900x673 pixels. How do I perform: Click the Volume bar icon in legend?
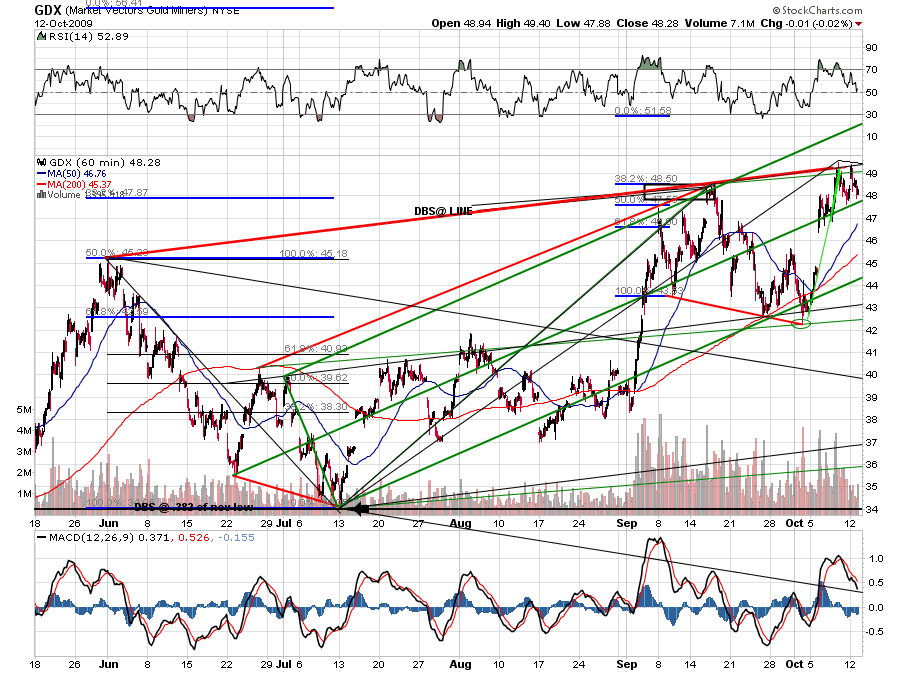point(41,195)
